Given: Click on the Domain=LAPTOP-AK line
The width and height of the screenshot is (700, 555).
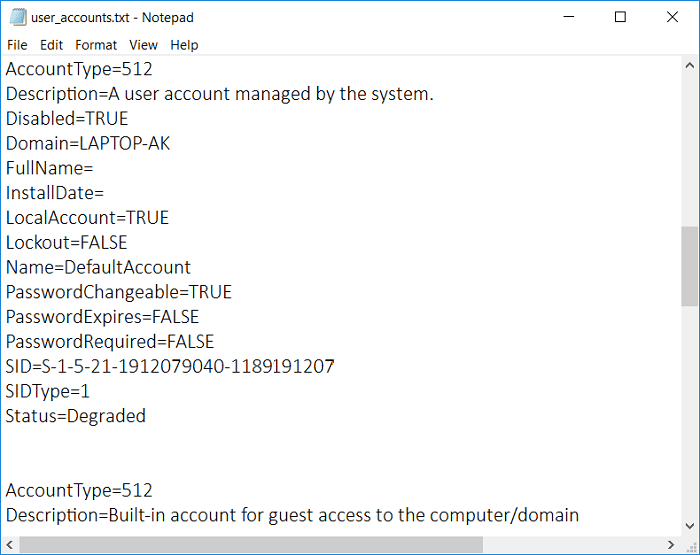Looking at the screenshot, I should pos(88,143).
